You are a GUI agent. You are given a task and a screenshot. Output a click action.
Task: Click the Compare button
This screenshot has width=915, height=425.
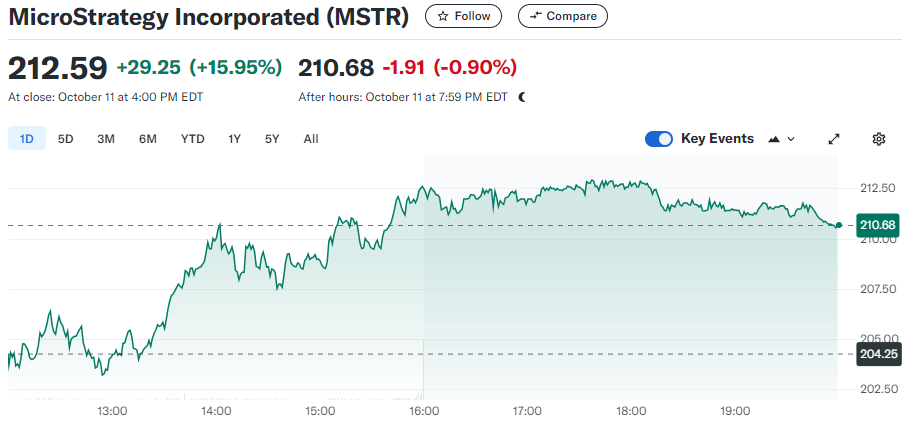(562, 16)
